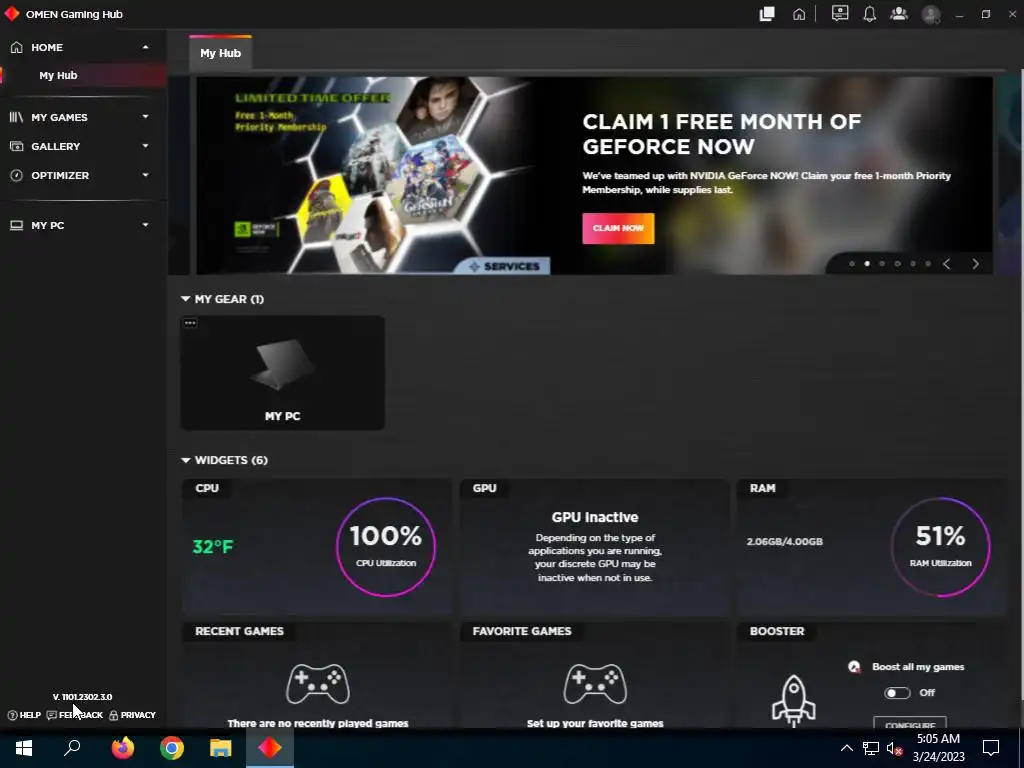The height and width of the screenshot is (768, 1024).
Task: Expand the MY PC sidebar arrow
Action: pyautogui.click(x=146, y=225)
